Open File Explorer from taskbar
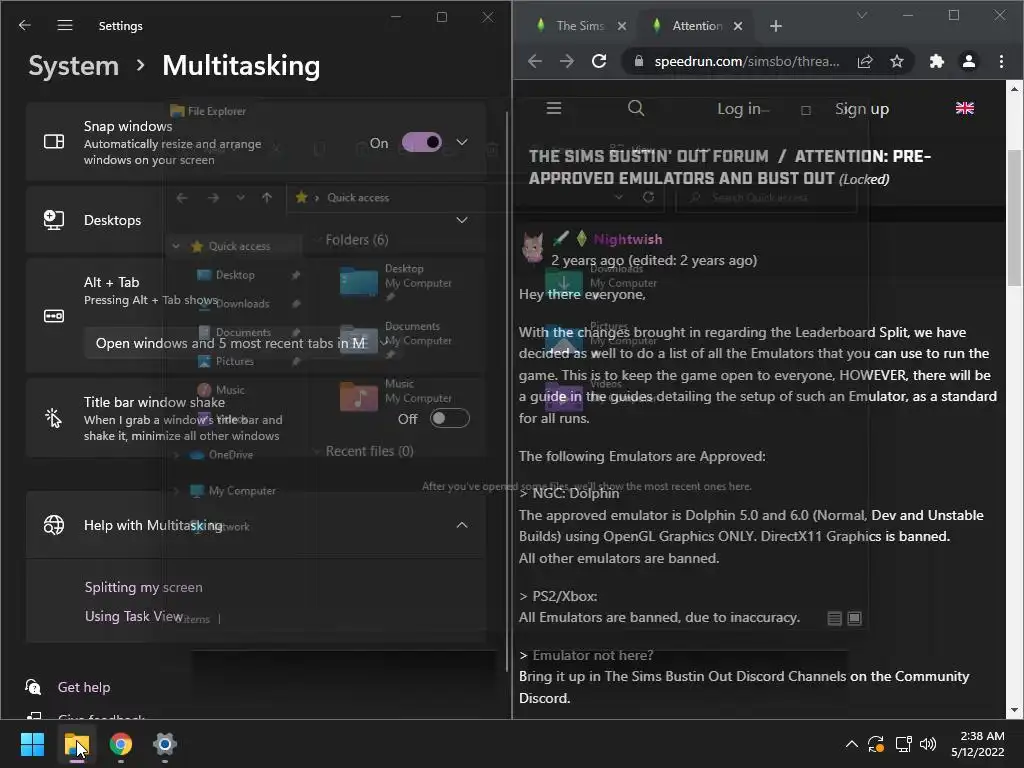 (x=77, y=744)
